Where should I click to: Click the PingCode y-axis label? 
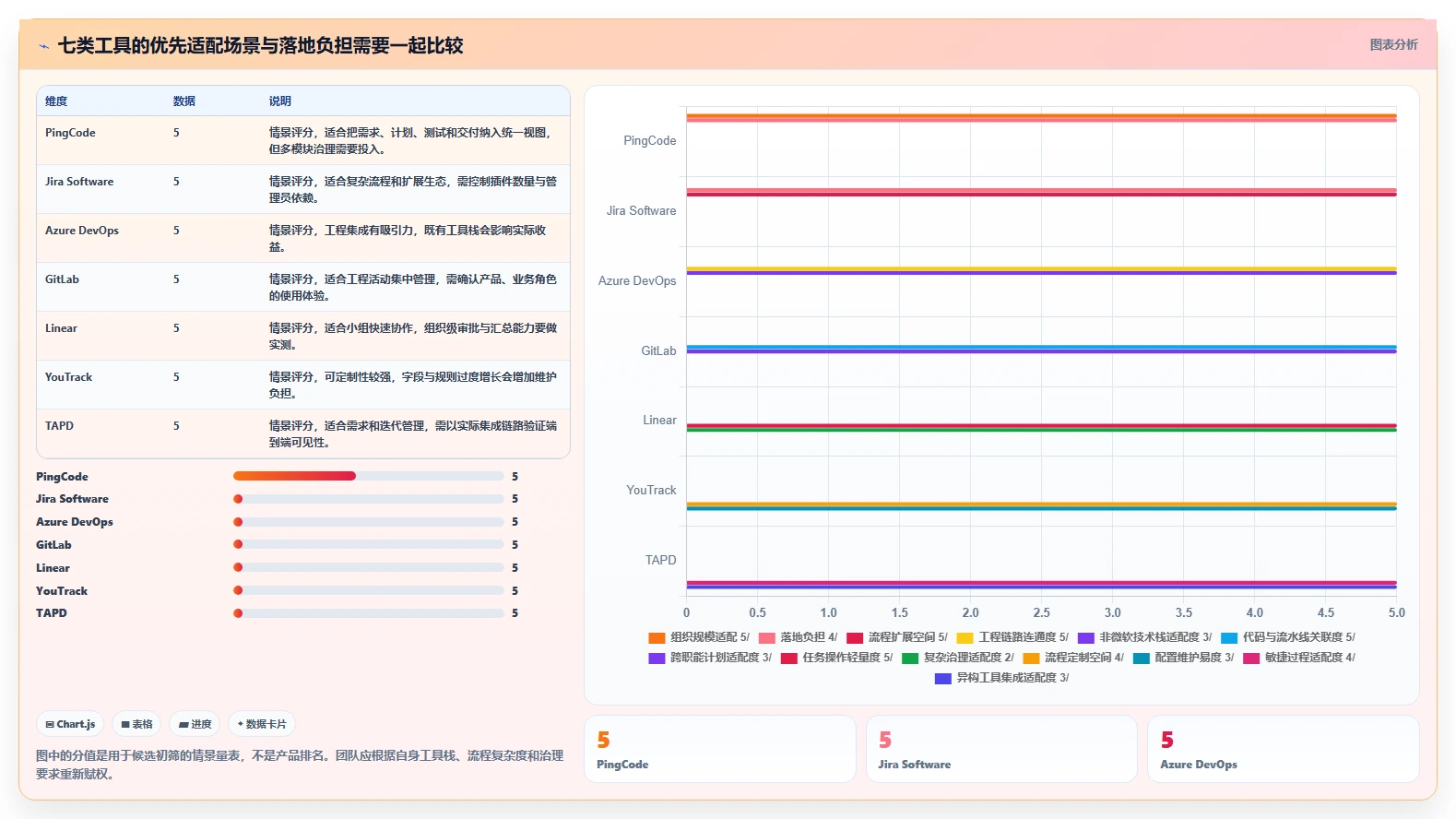tap(649, 141)
